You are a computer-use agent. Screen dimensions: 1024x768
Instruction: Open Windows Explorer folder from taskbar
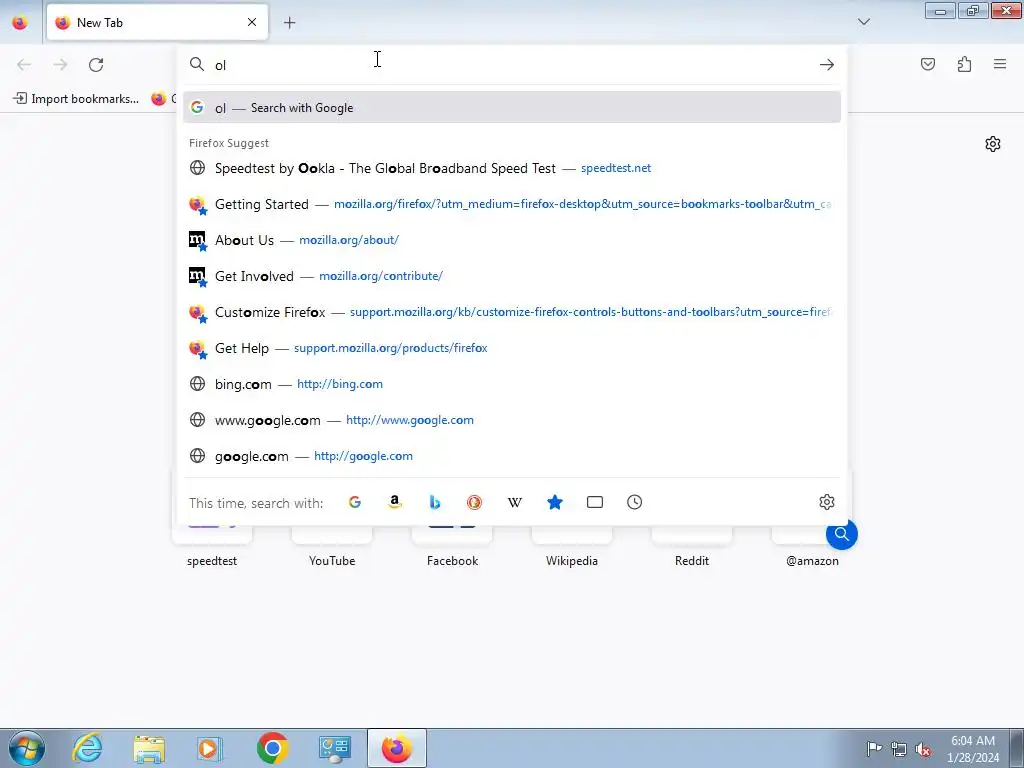click(149, 748)
